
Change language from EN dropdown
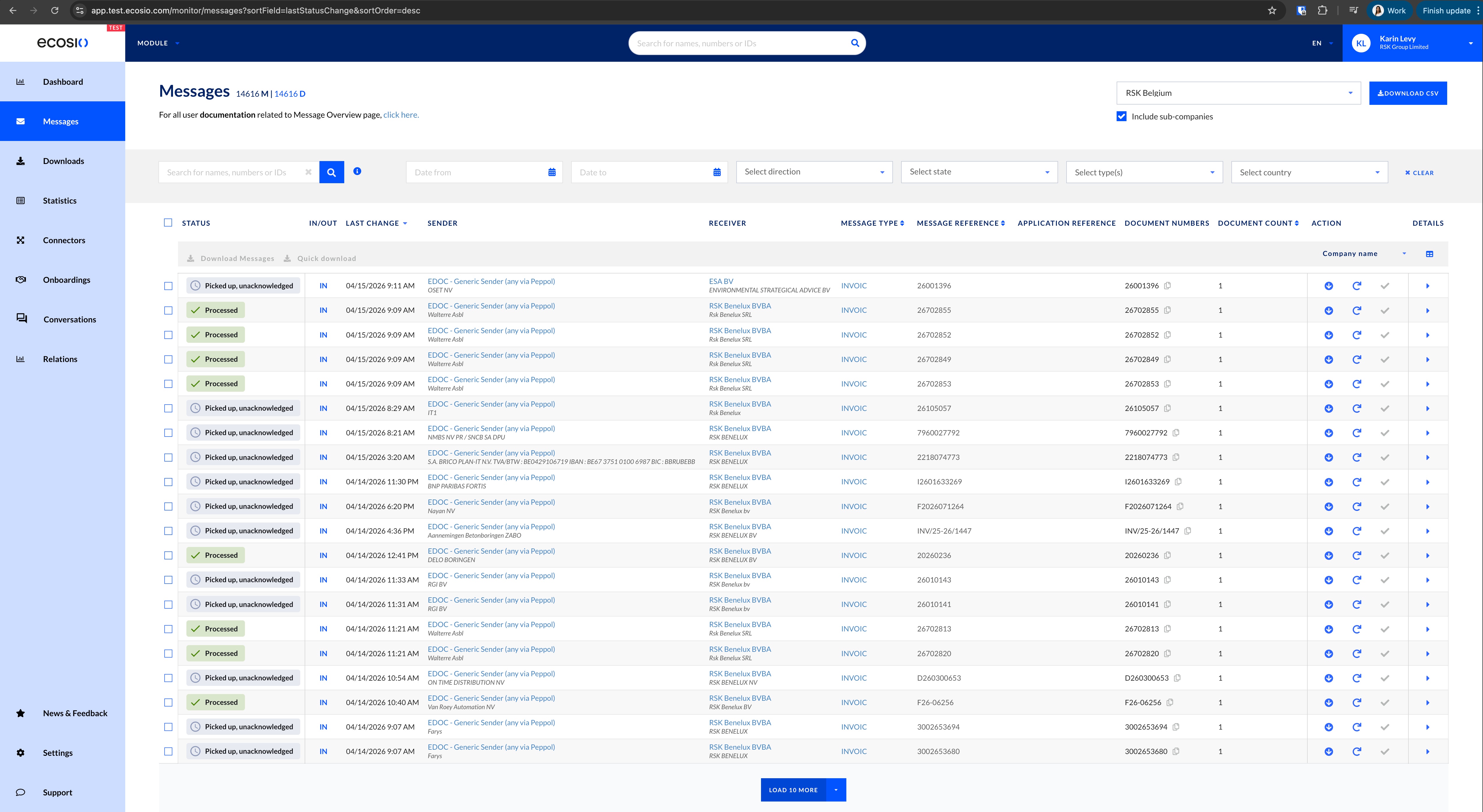[1322, 43]
